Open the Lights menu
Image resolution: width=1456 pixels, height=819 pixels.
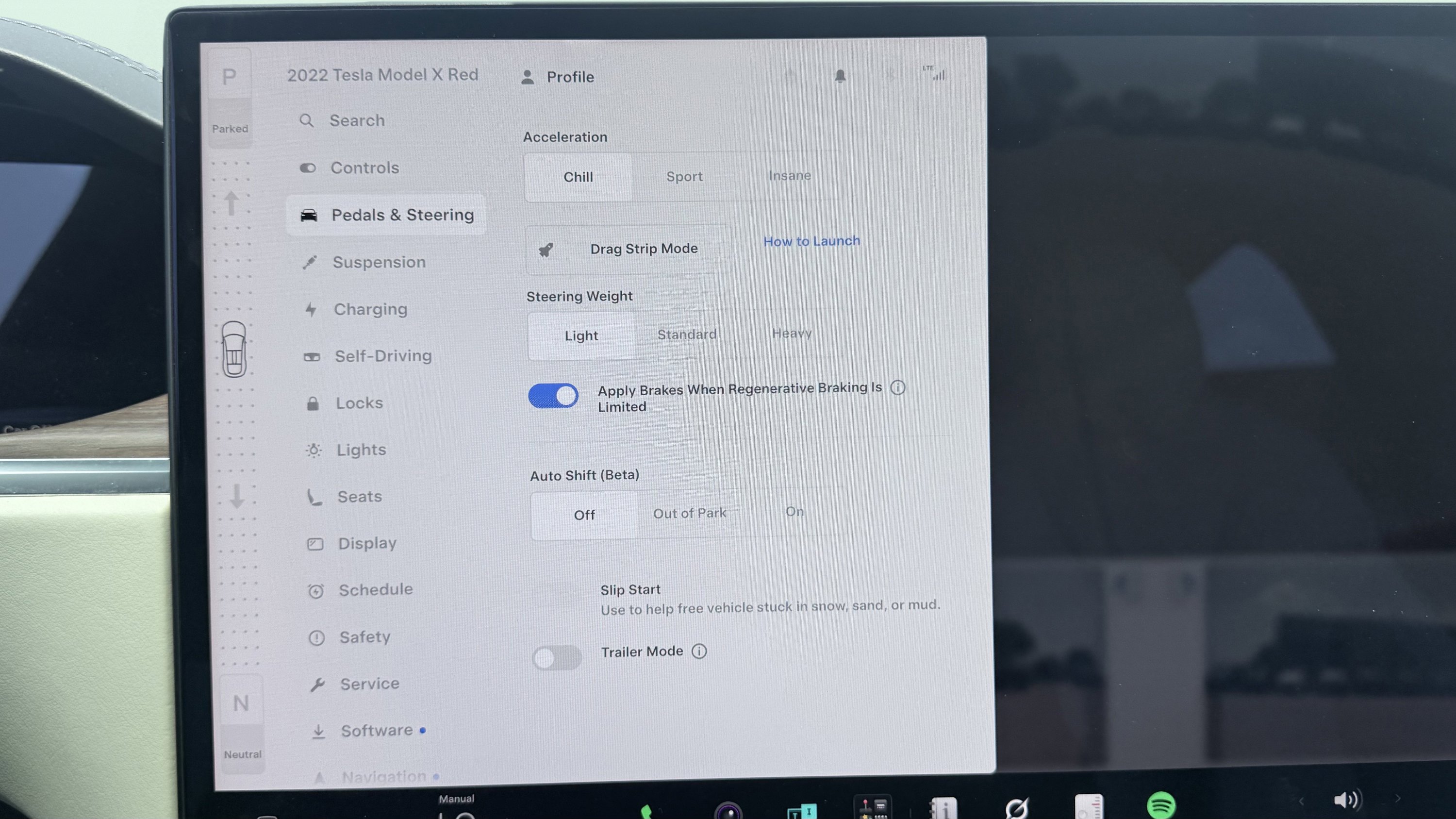point(346,450)
